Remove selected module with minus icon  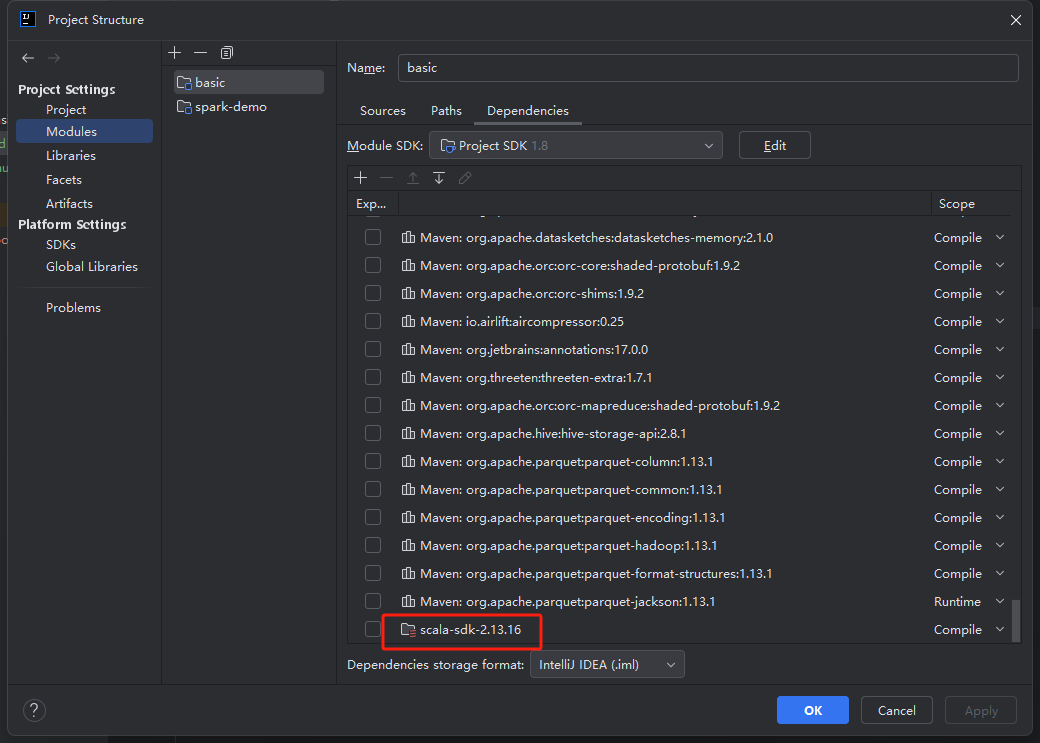200,52
